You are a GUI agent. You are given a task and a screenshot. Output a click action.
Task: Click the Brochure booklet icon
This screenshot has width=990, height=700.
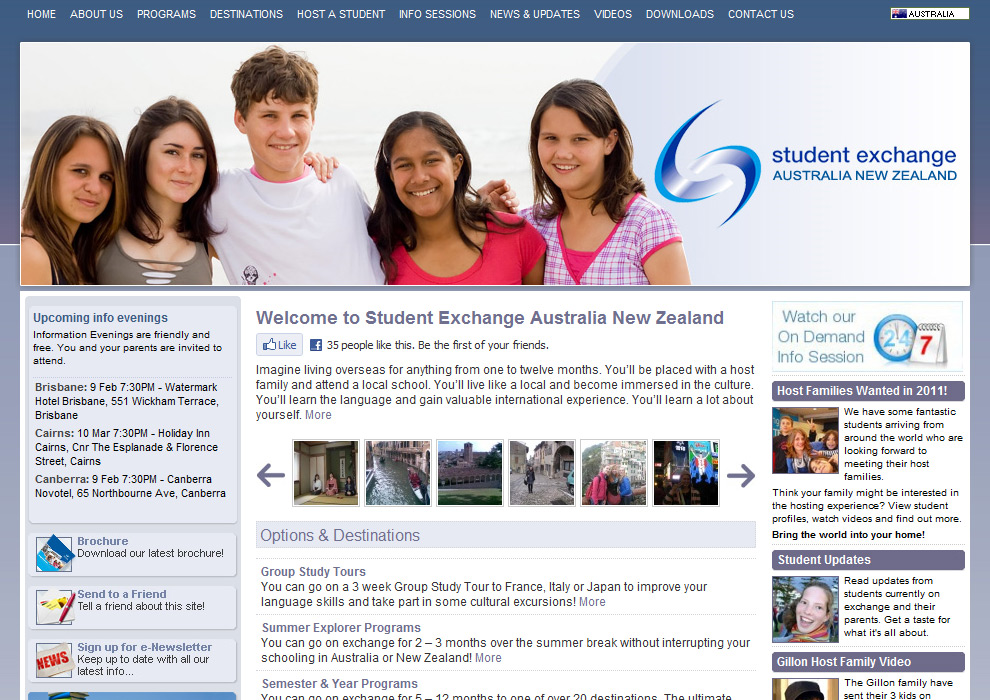(x=54, y=554)
